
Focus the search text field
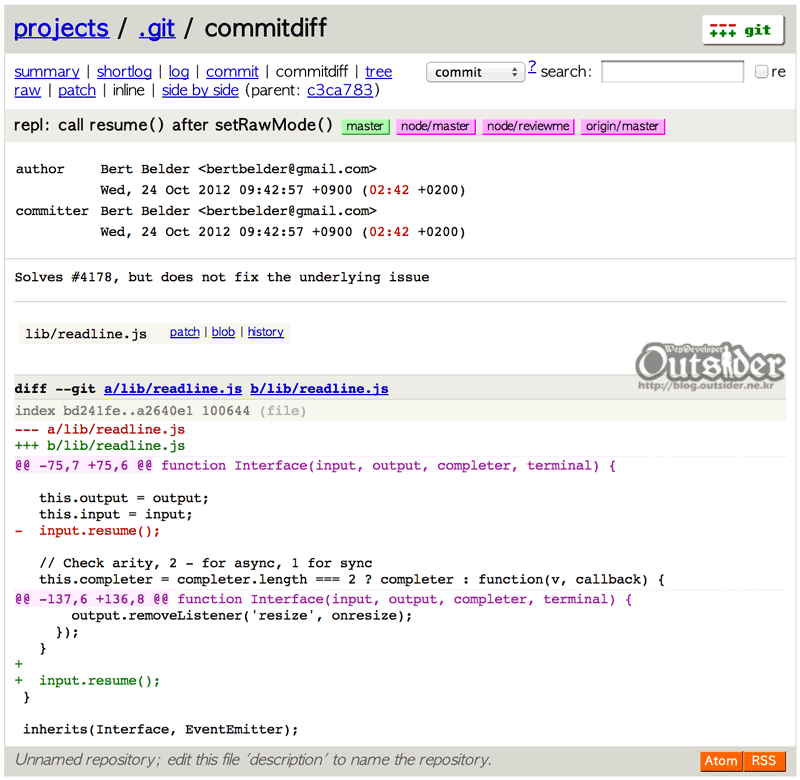(x=672, y=71)
